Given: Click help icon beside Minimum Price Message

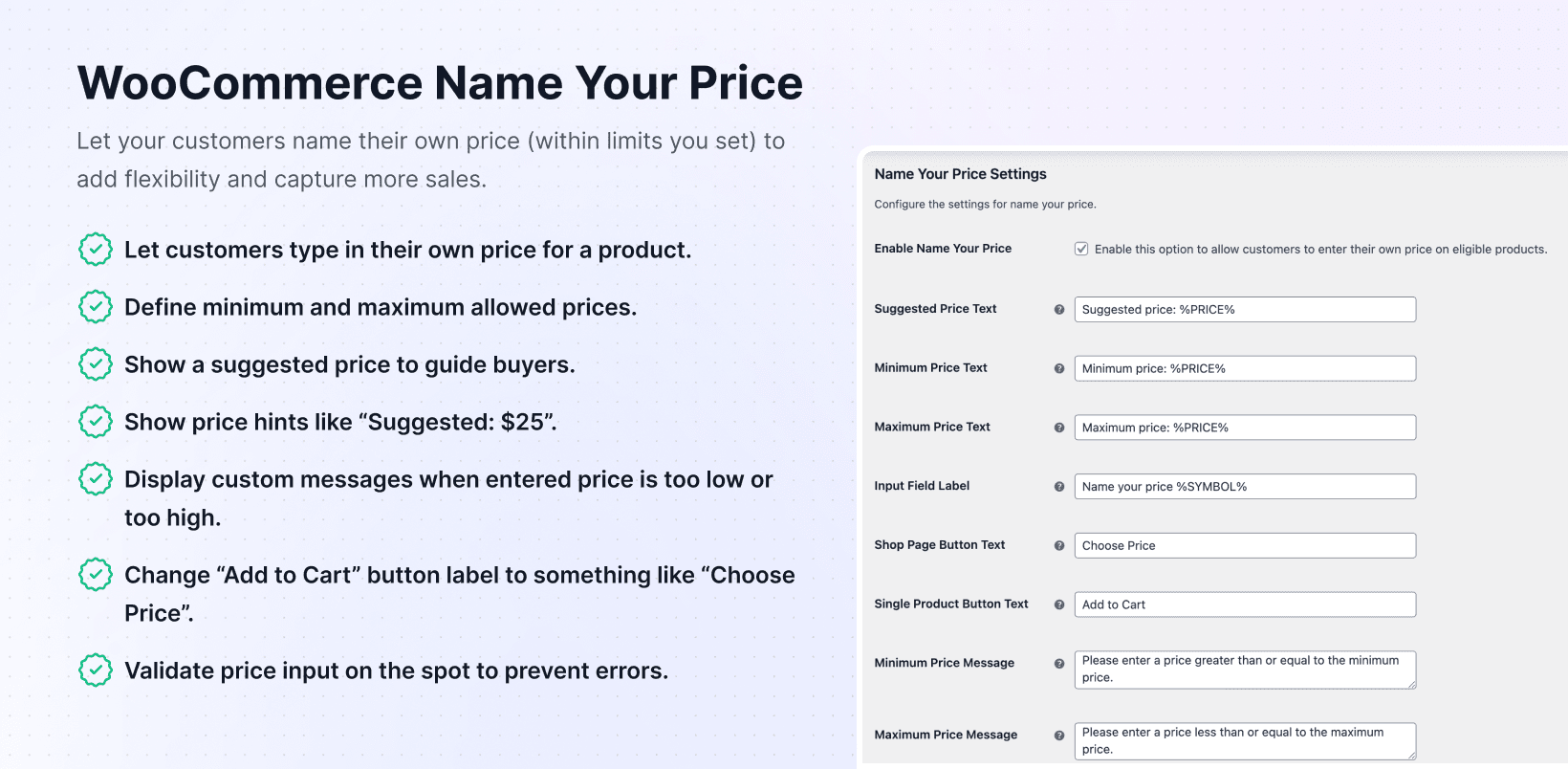Looking at the screenshot, I should [x=1059, y=664].
